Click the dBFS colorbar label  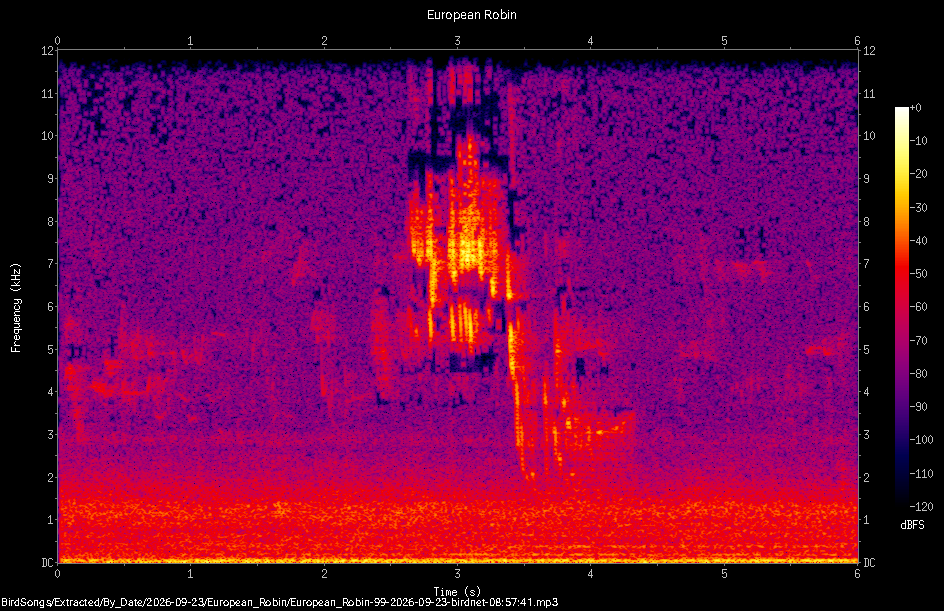pyautogui.click(x=912, y=525)
